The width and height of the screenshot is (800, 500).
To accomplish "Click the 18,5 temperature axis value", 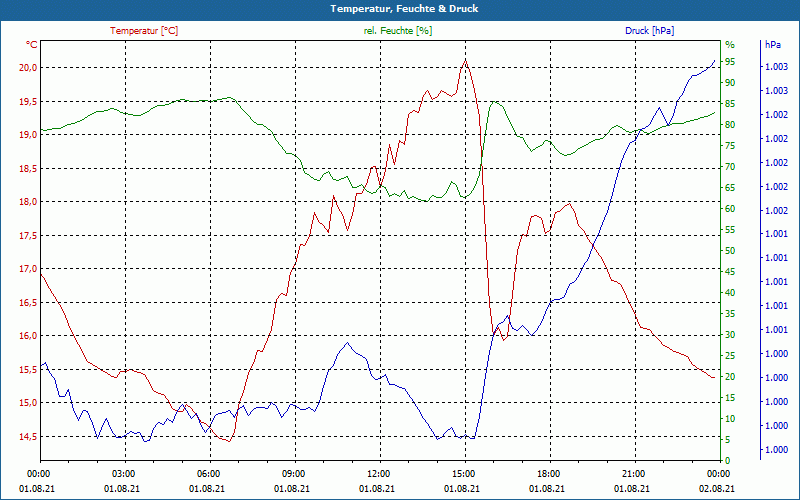I will [28, 168].
